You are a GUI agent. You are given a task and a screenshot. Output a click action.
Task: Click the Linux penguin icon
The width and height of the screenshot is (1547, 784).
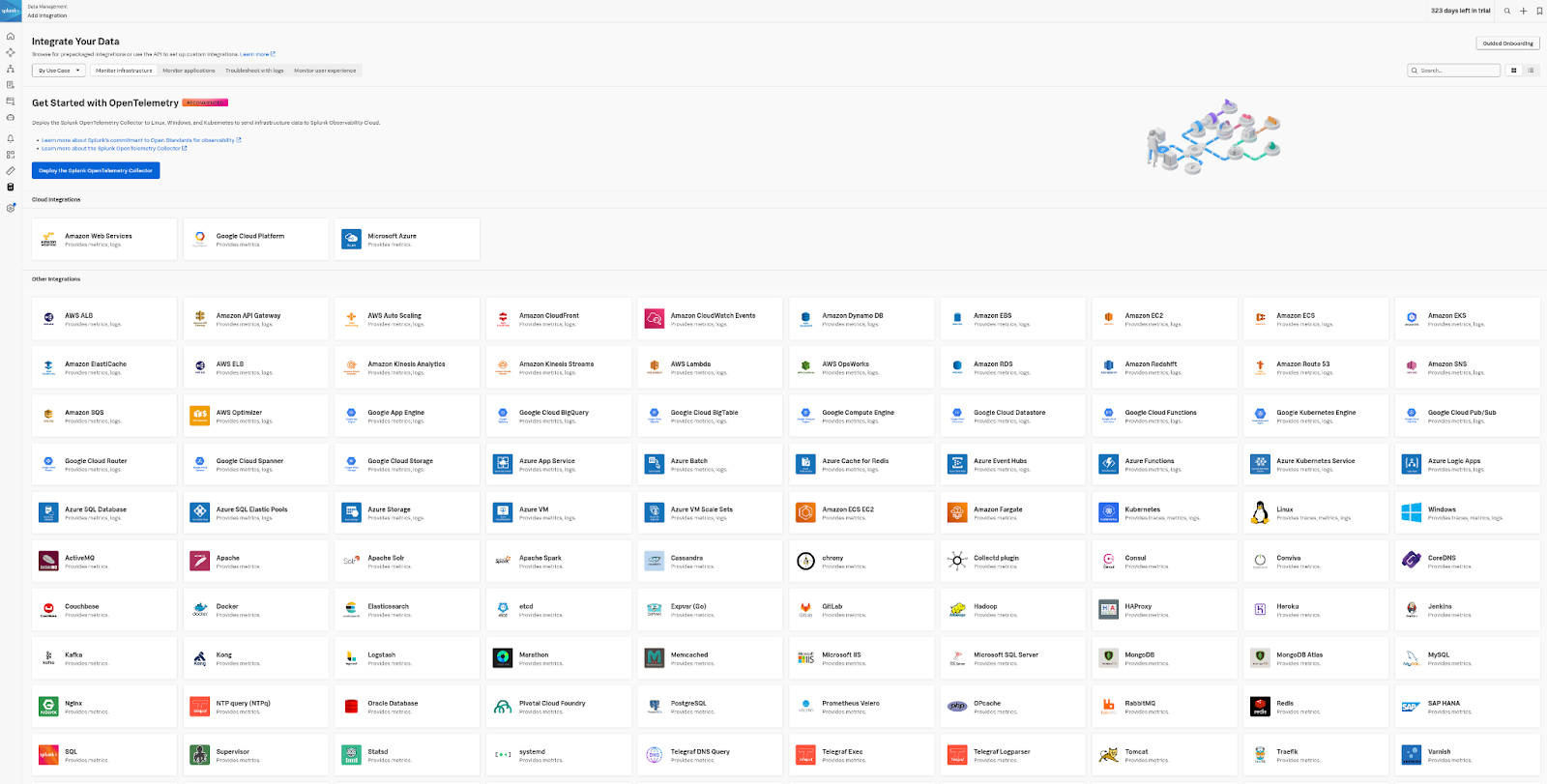[1260, 512]
